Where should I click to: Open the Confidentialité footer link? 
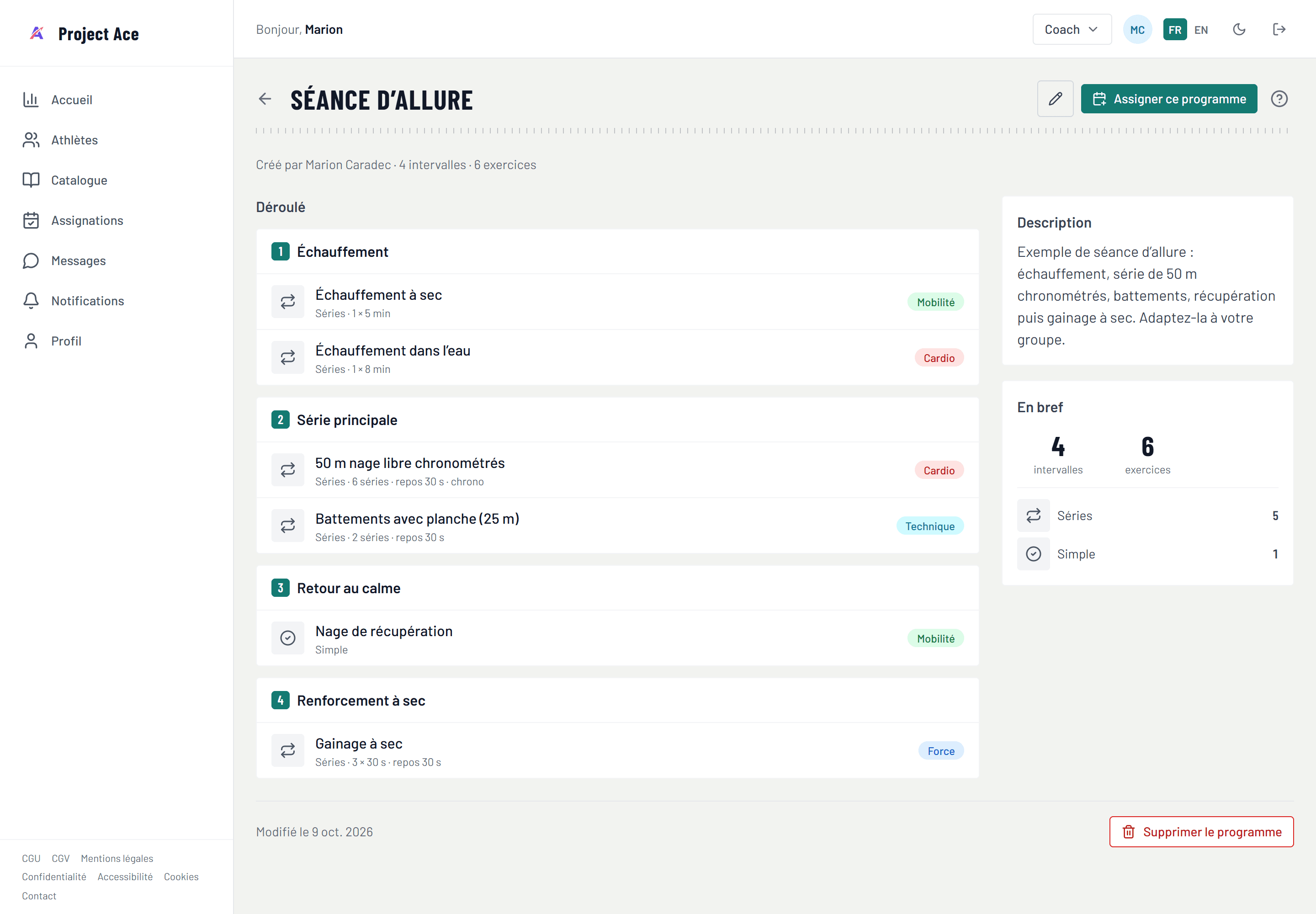pos(54,876)
